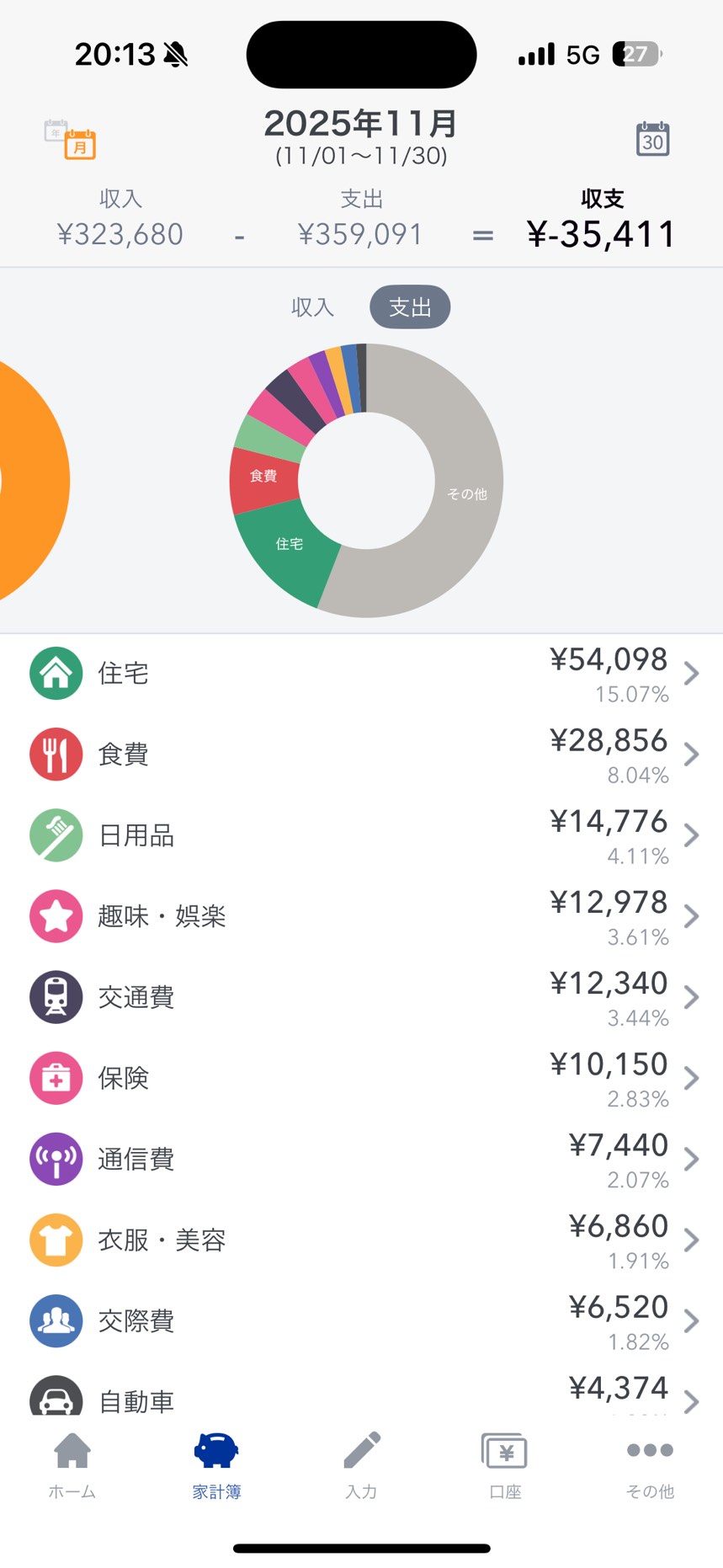Tap the 日用品 toothbrush icon
The height and width of the screenshot is (1568, 723).
56,835
